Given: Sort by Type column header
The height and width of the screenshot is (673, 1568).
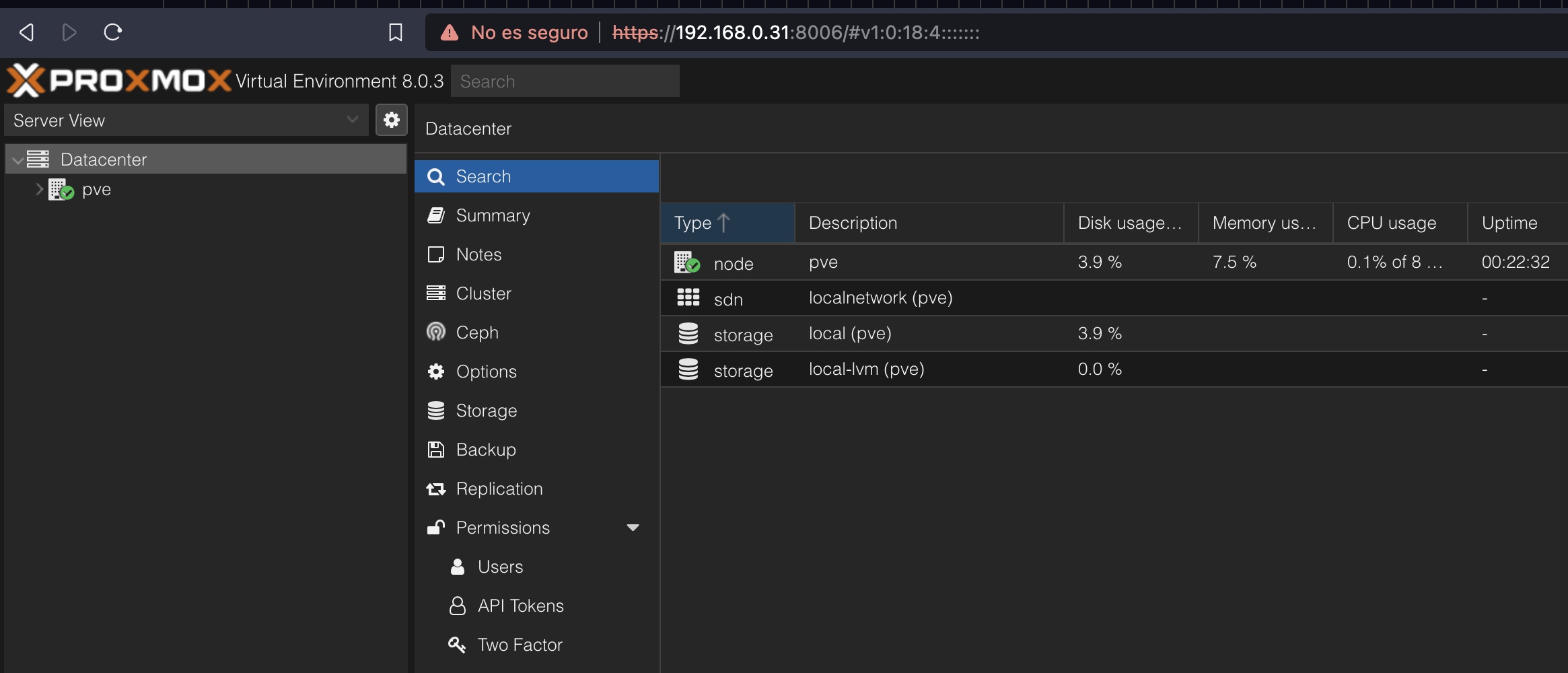Looking at the screenshot, I should coord(727,223).
